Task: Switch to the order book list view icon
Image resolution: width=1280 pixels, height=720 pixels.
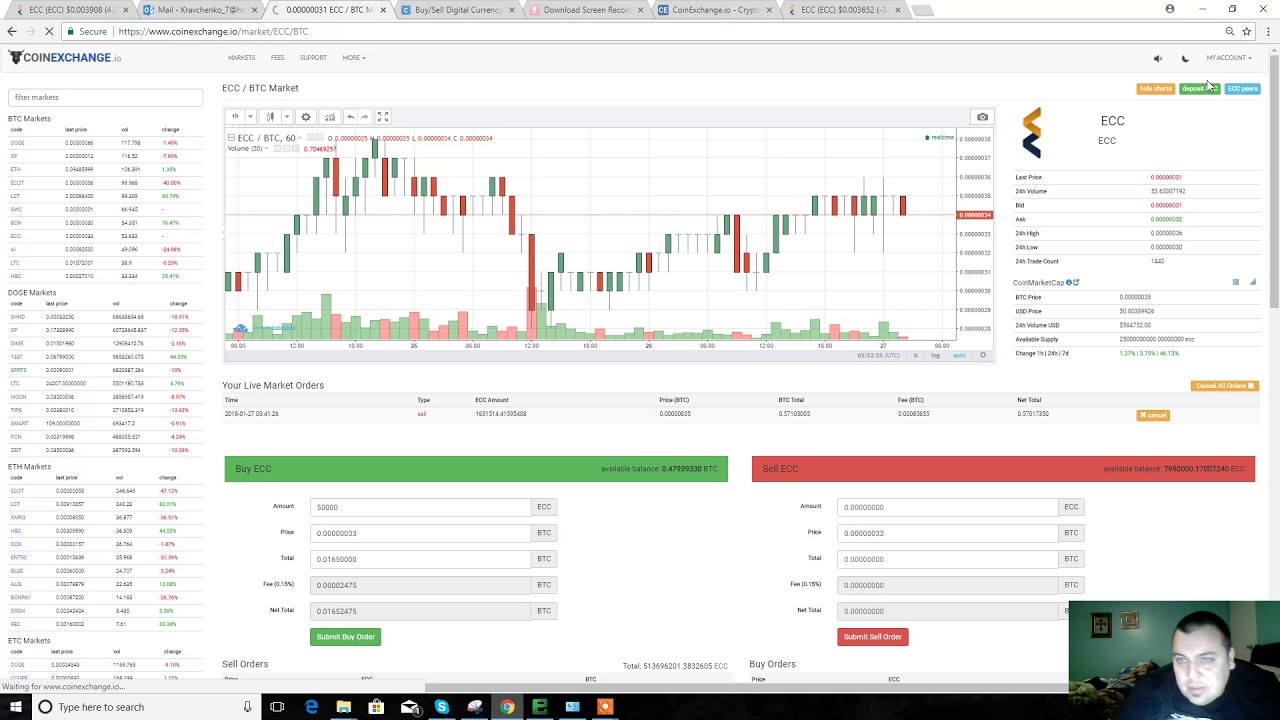Action: [1235, 283]
